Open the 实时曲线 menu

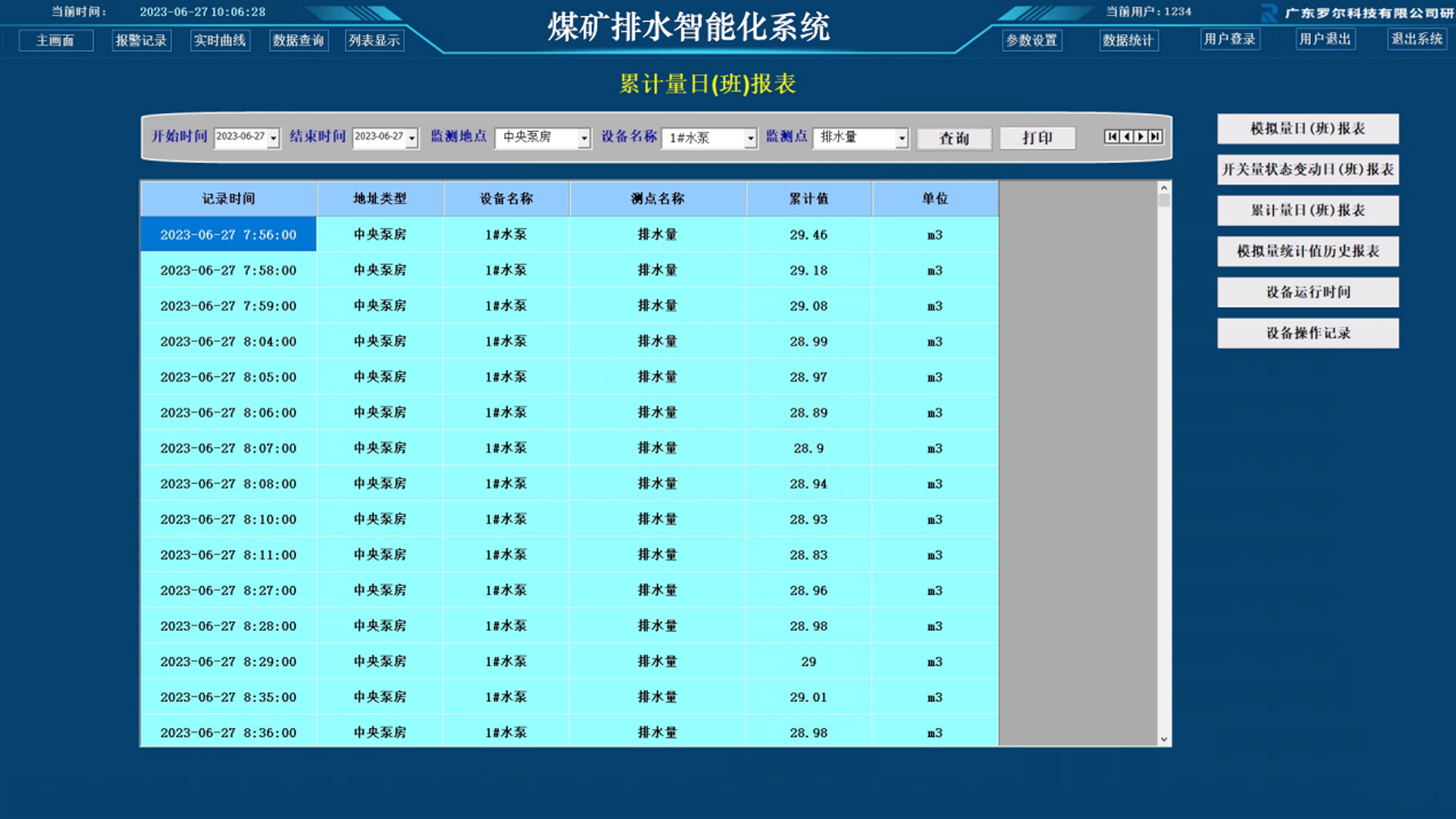220,40
